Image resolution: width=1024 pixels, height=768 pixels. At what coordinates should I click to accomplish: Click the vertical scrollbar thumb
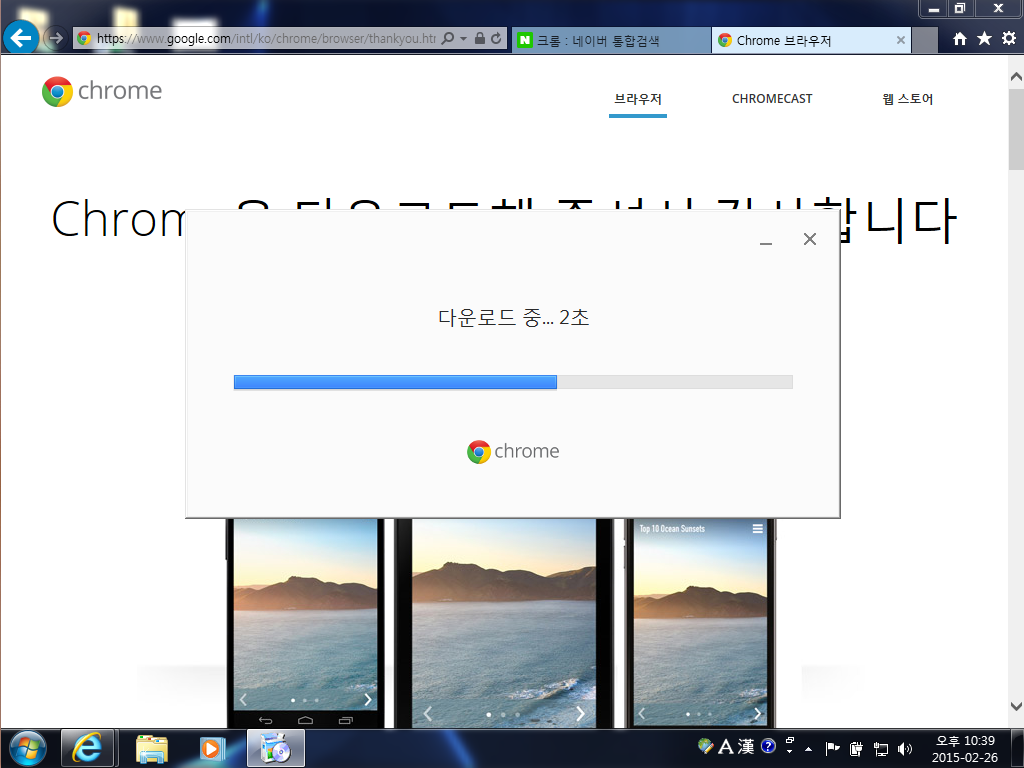click(1016, 129)
